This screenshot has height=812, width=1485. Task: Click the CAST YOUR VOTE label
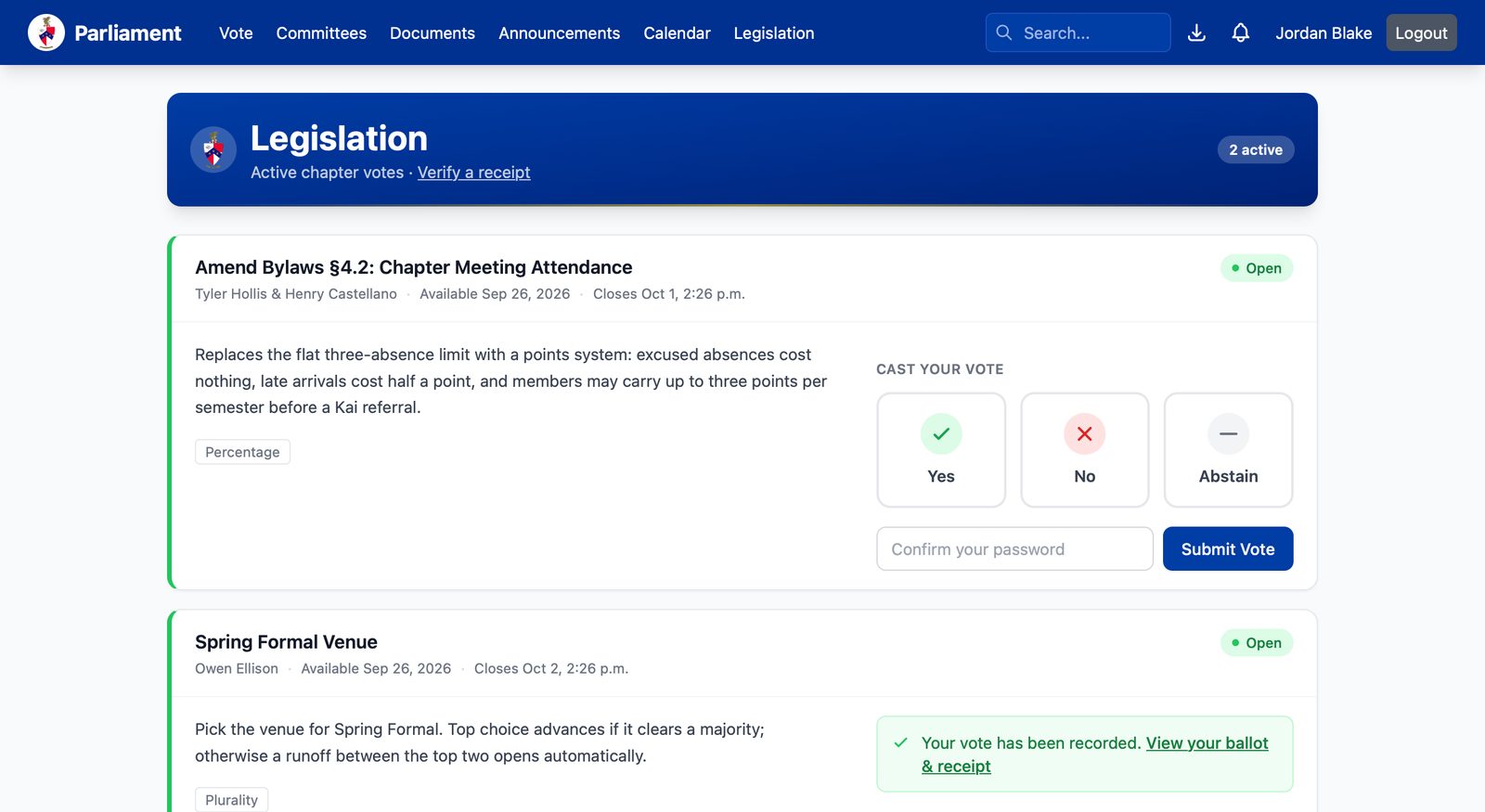(x=940, y=369)
